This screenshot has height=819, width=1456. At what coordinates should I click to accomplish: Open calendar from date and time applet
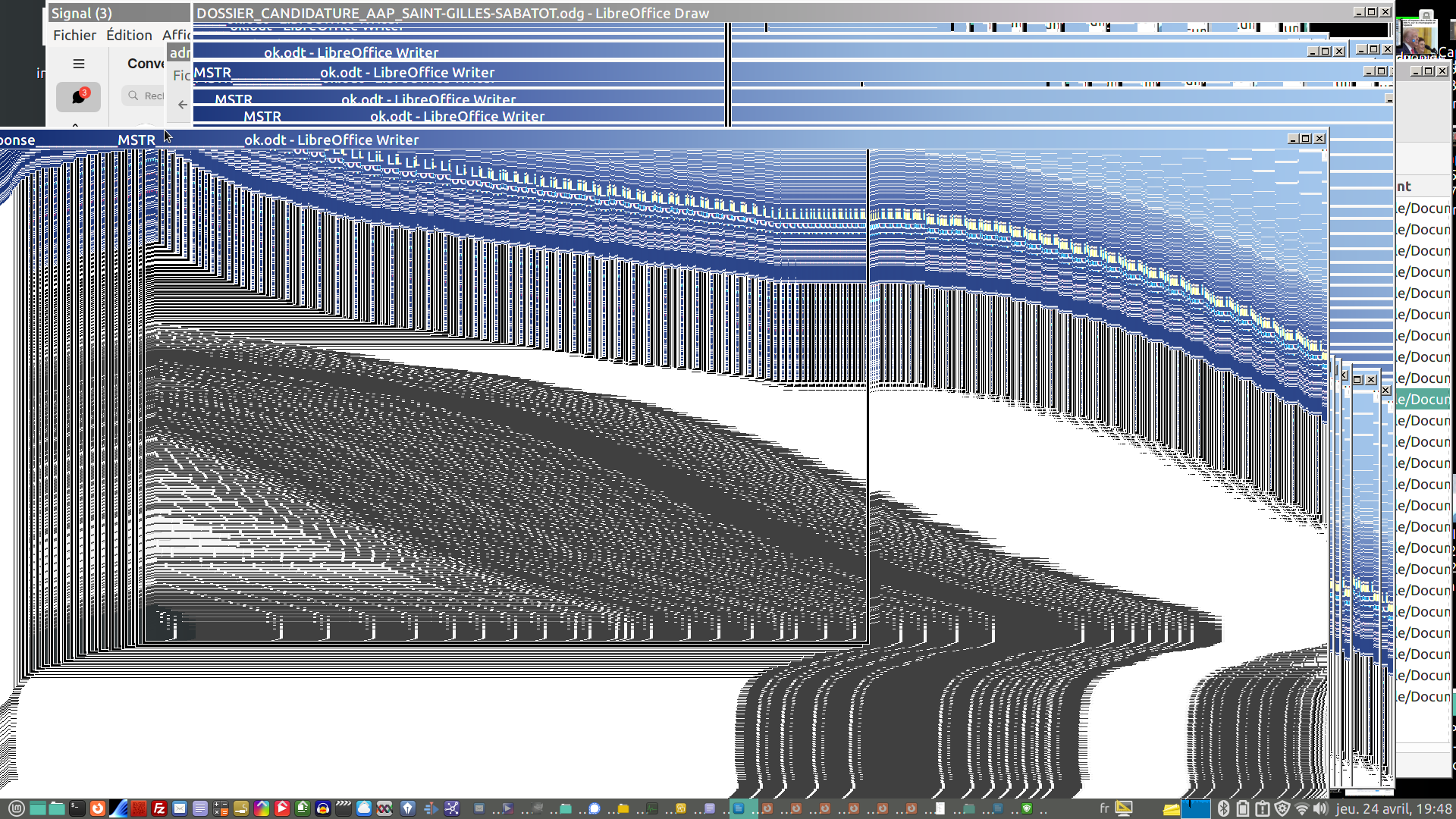click(x=1394, y=808)
